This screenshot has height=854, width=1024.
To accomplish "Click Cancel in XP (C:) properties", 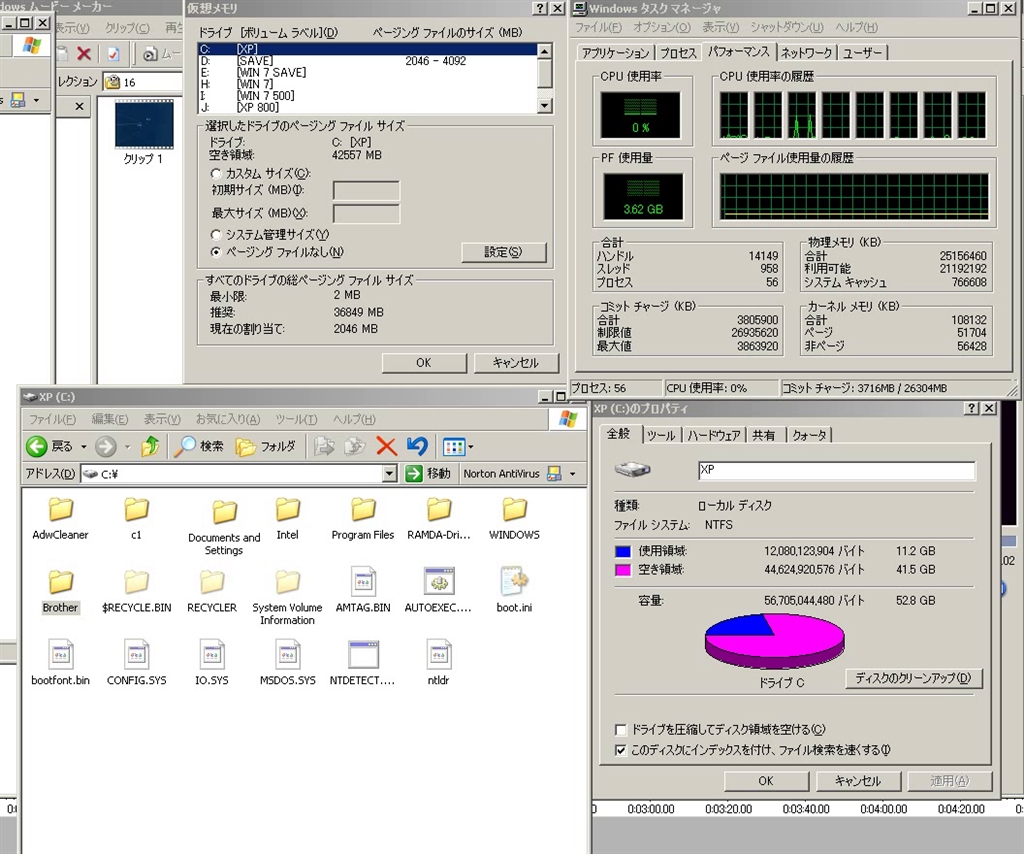I will point(858,781).
